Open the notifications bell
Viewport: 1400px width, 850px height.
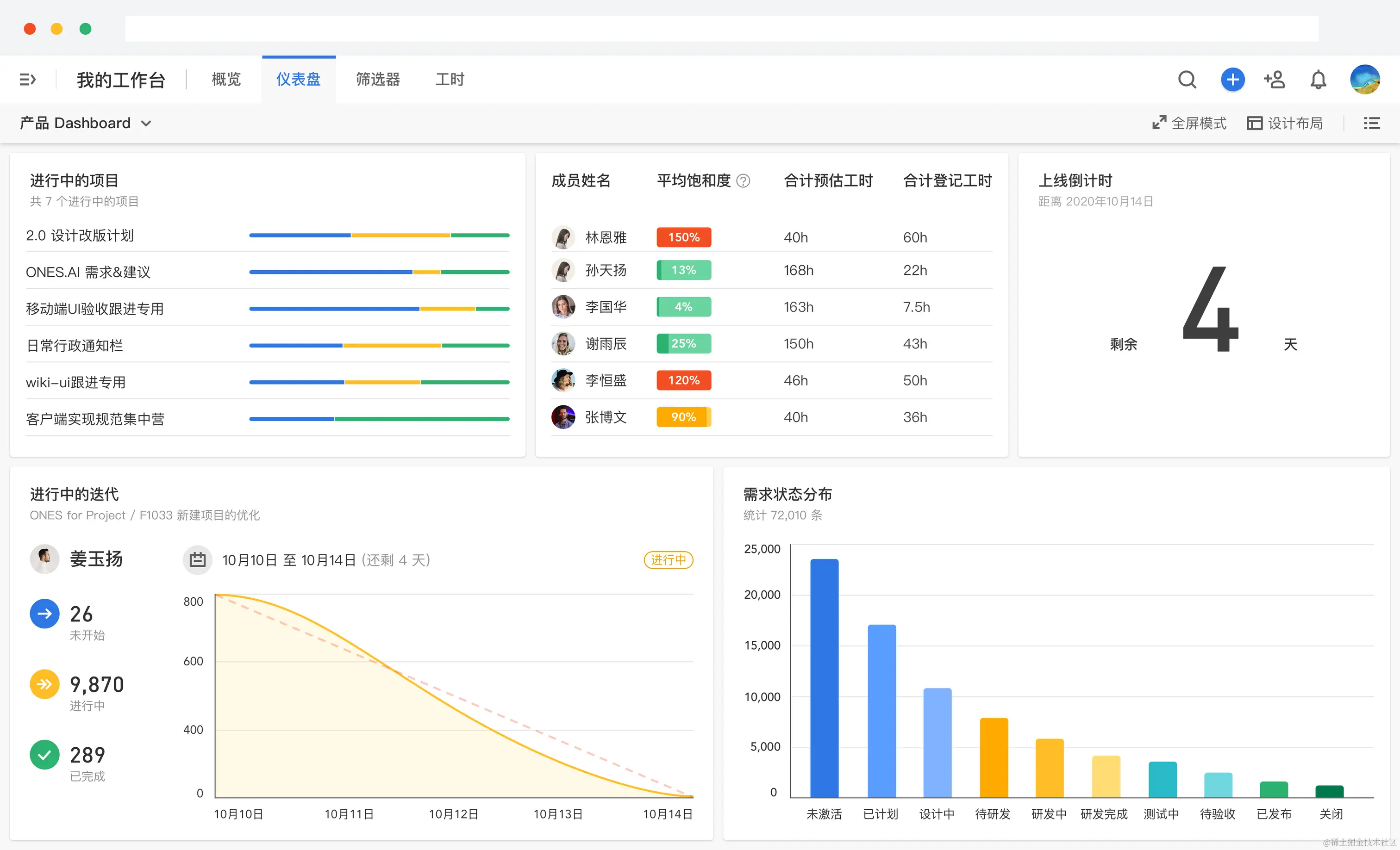pos(1318,80)
